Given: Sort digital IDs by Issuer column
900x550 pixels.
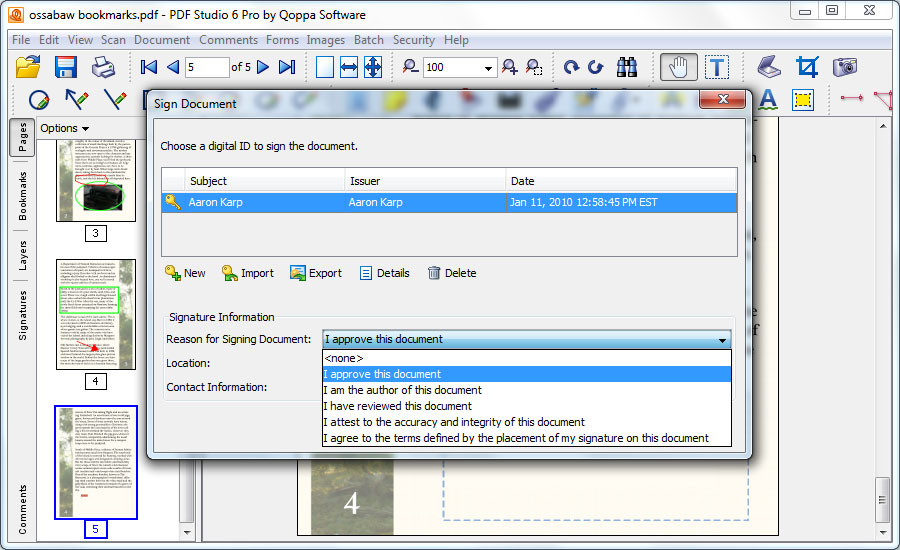Looking at the screenshot, I should click(425, 181).
